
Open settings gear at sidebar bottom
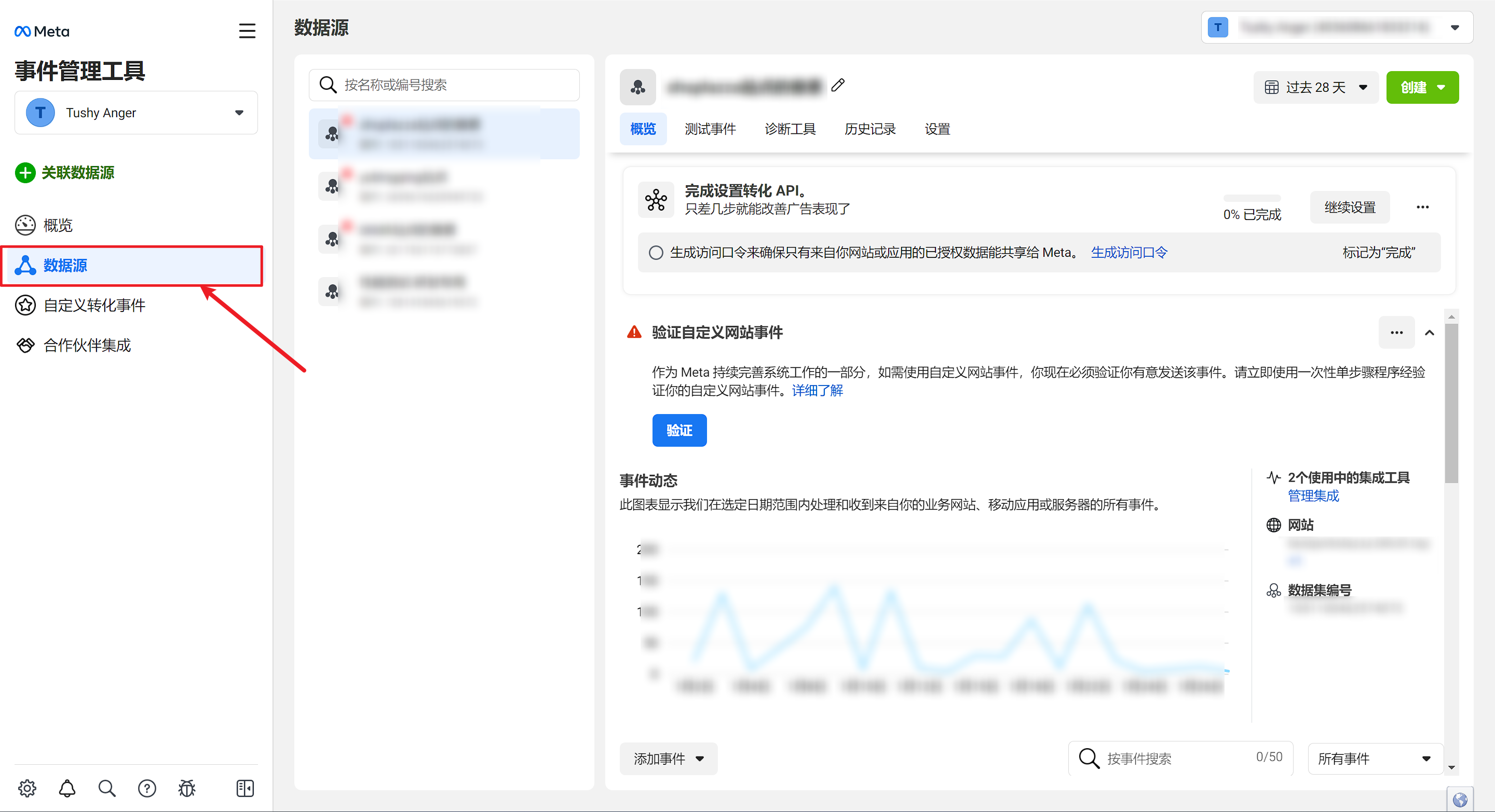pos(26,788)
